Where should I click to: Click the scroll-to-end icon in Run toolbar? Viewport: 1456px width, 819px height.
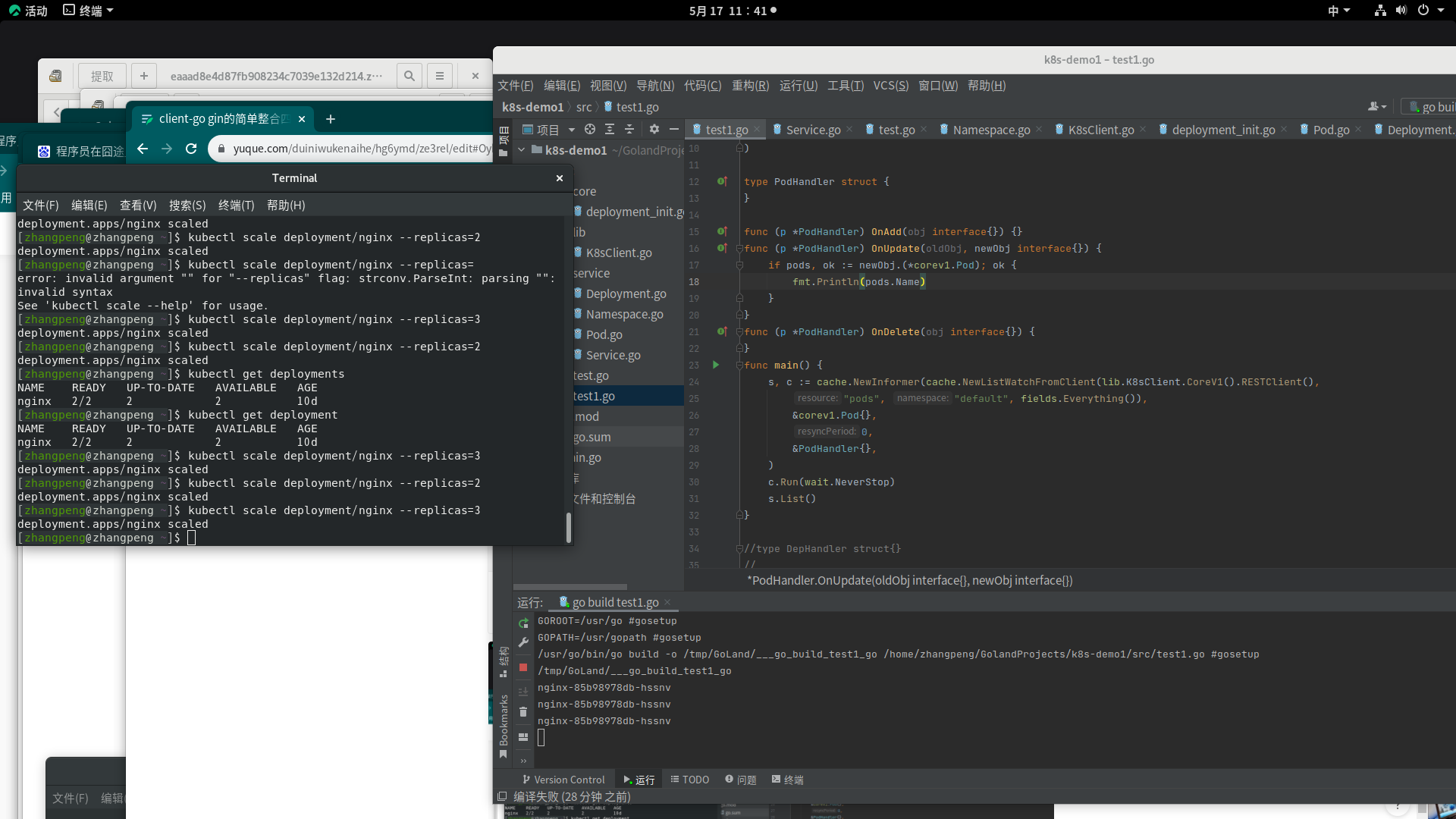pyautogui.click(x=523, y=692)
